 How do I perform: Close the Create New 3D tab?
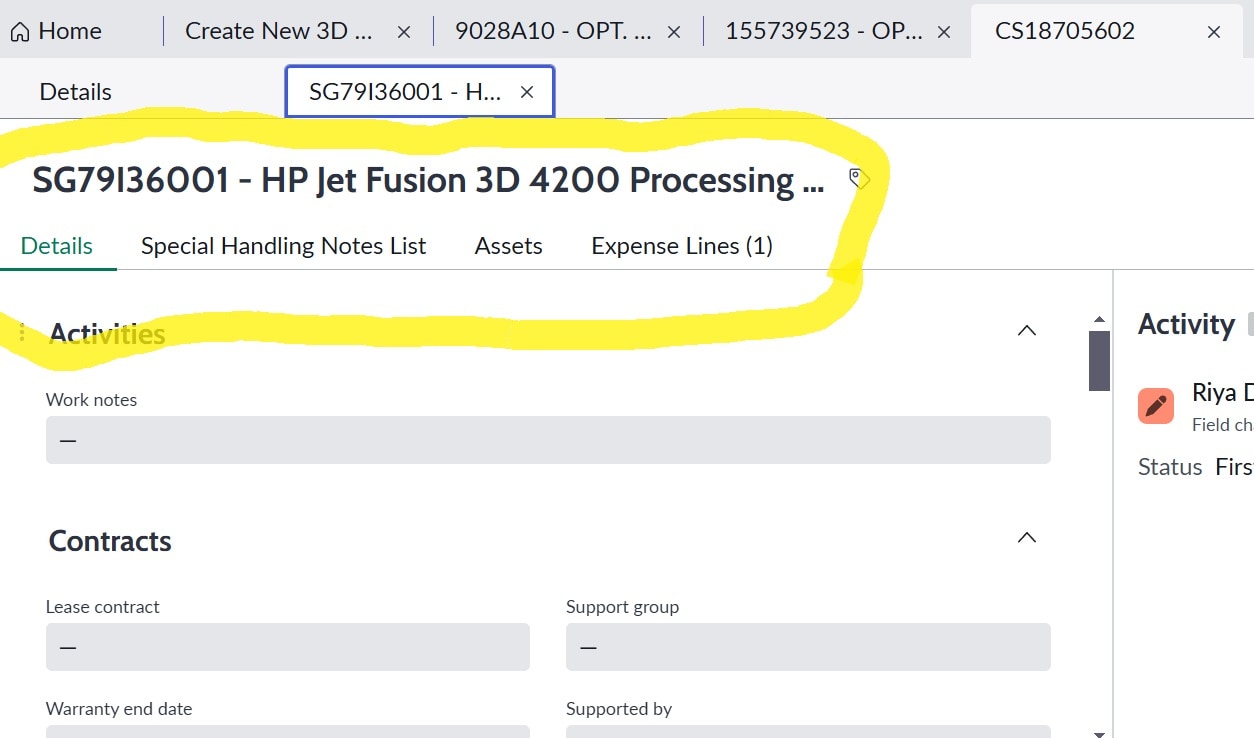[404, 32]
